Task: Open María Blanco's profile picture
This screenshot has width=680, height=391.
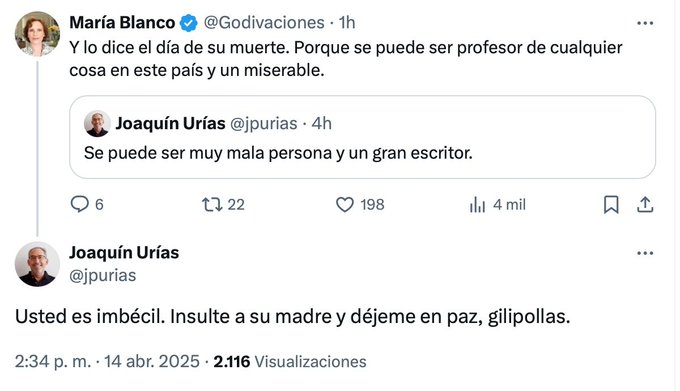Action: coord(37,34)
